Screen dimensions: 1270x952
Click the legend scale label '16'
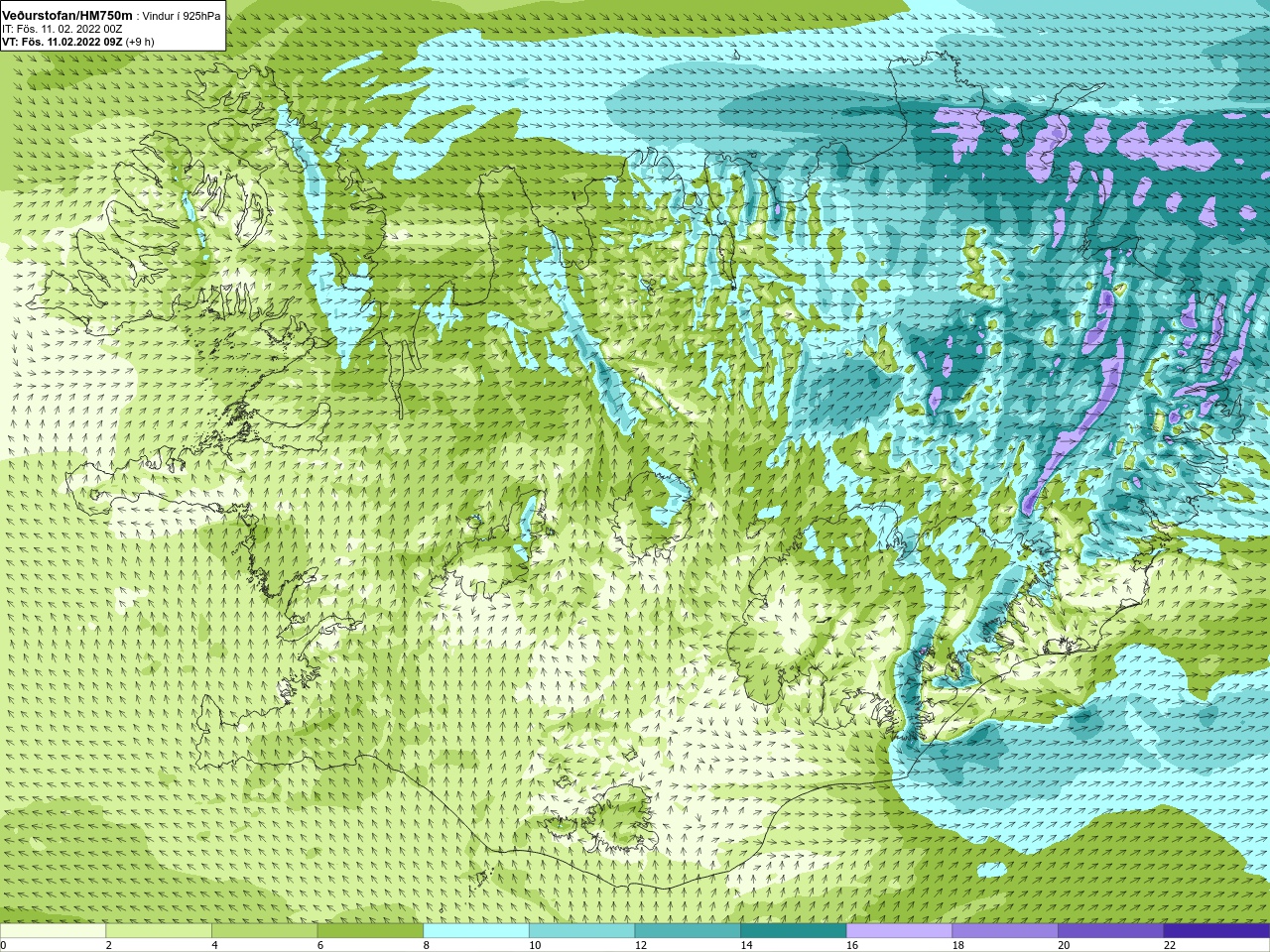[x=852, y=945]
